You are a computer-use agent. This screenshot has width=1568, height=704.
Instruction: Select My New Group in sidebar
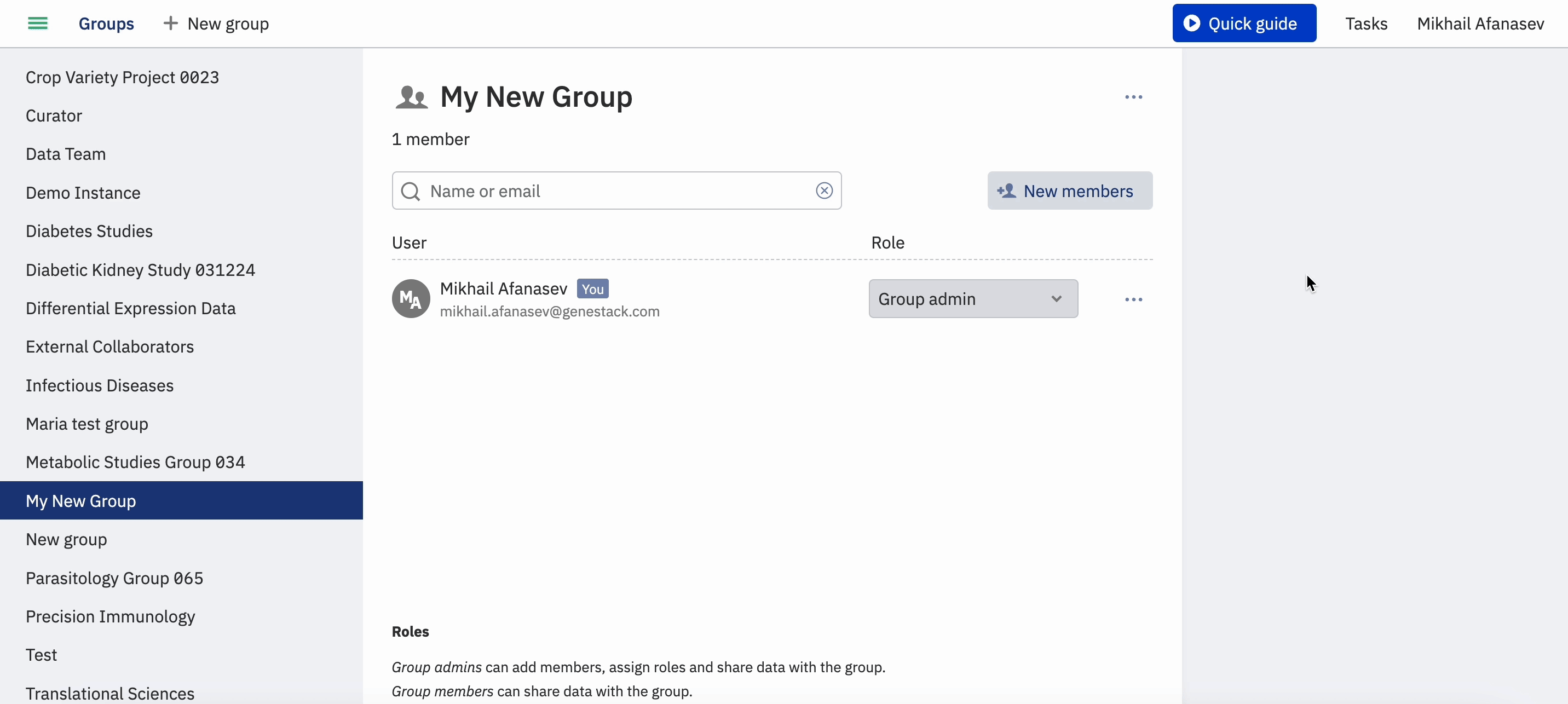[181, 501]
